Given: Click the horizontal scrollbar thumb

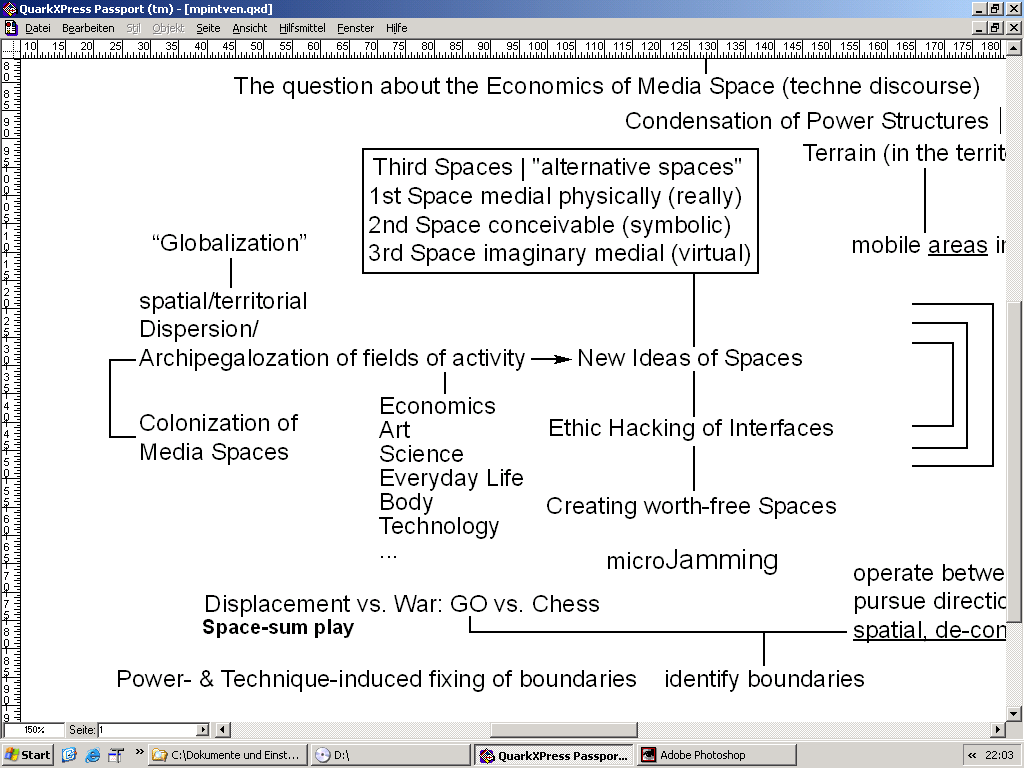Looking at the screenshot, I should pos(564,729).
